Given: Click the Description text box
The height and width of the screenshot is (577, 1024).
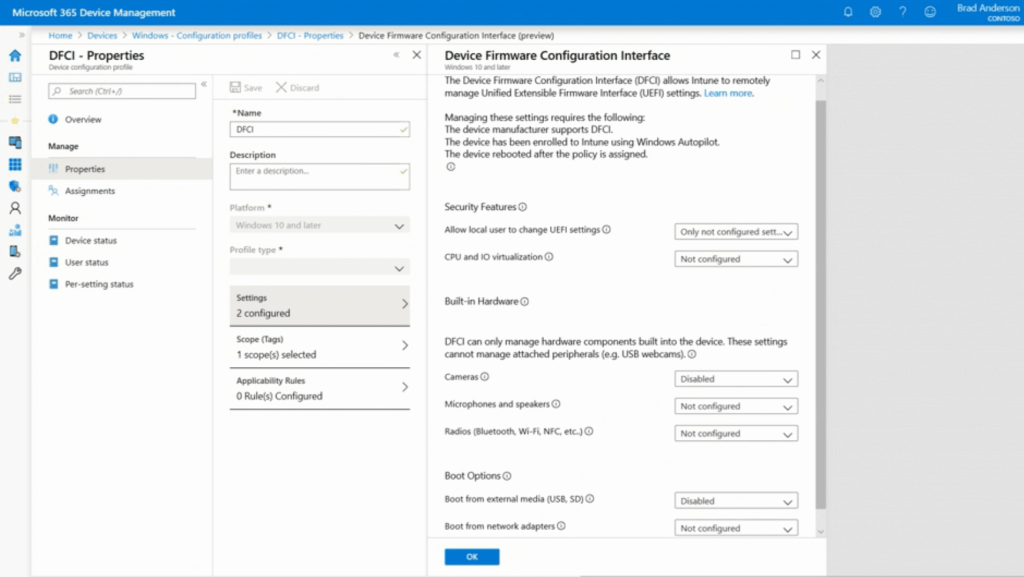Looking at the screenshot, I should (319, 177).
